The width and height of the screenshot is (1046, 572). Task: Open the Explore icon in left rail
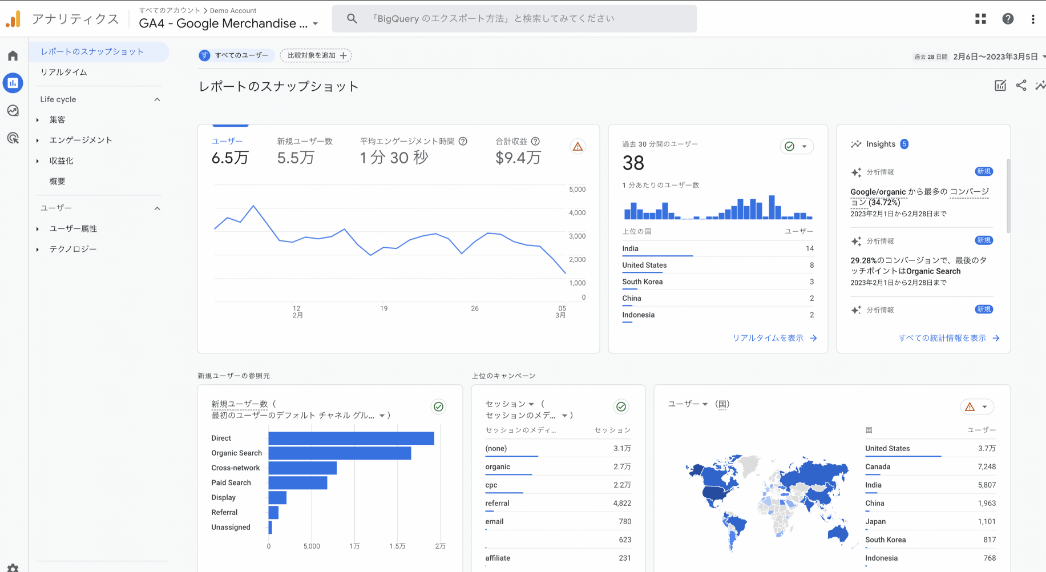(13, 111)
